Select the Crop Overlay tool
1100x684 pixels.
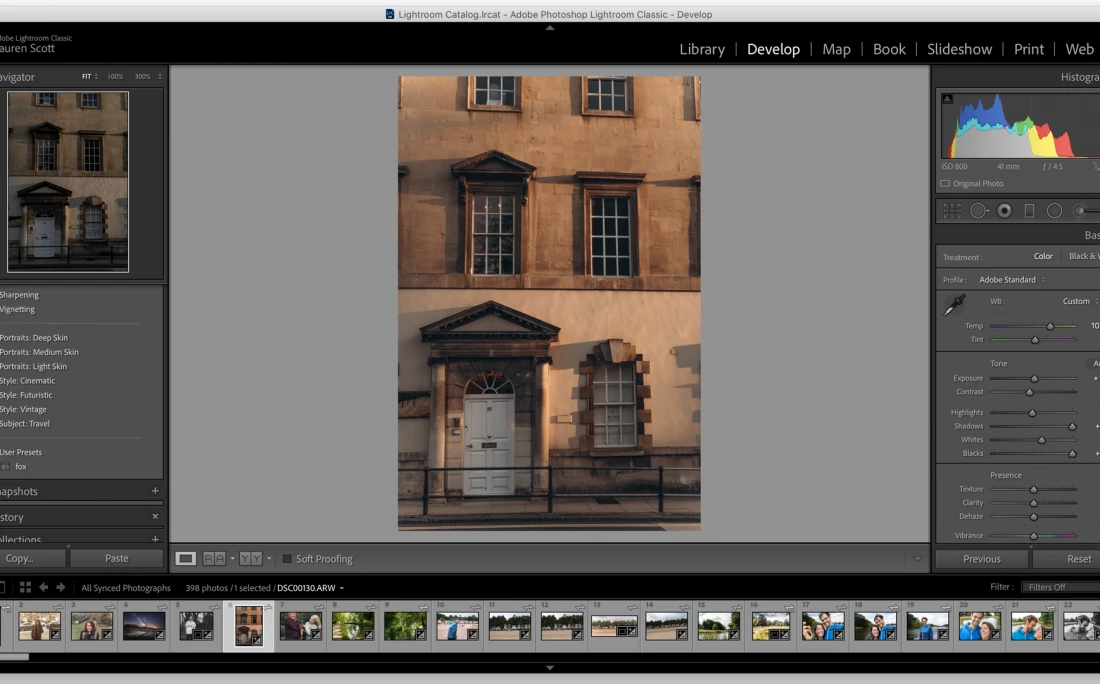pyautogui.click(x=952, y=211)
